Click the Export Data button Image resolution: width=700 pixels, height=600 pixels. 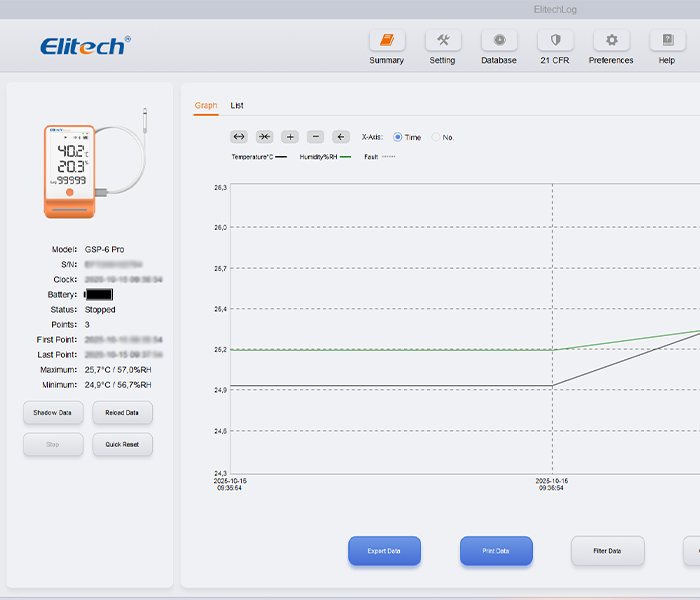pos(384,551)
